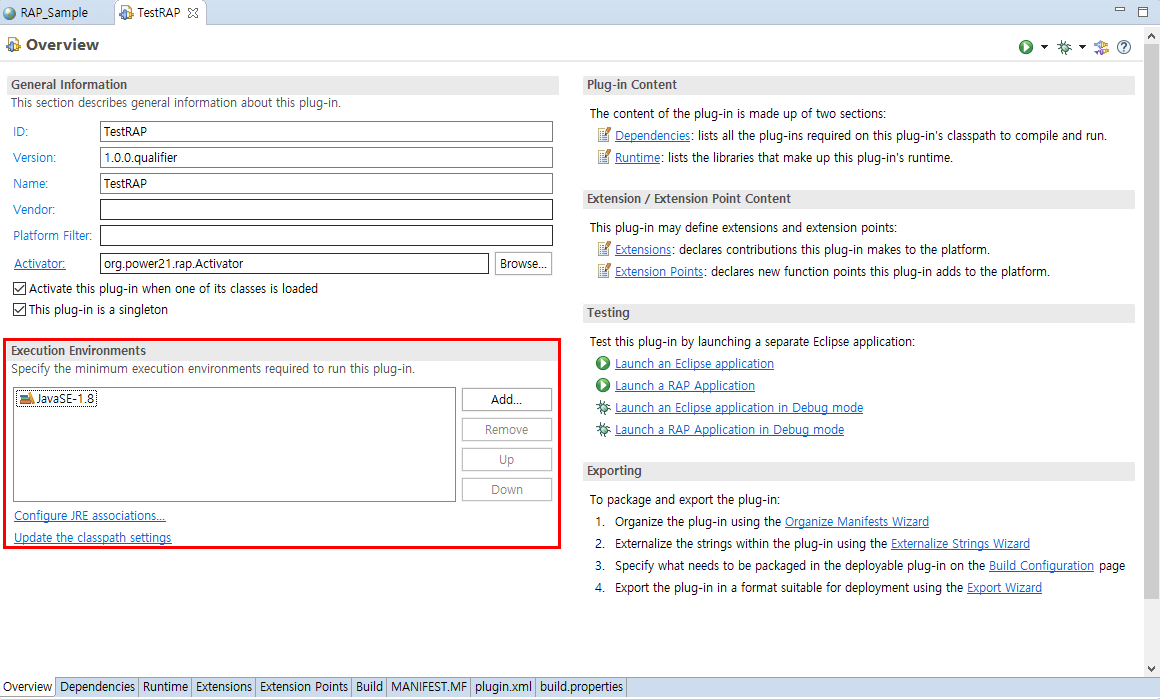This screenshot has height=700, width=1160.
Task: Click inside the Vendor input field
Action: [x=326, y=209]
